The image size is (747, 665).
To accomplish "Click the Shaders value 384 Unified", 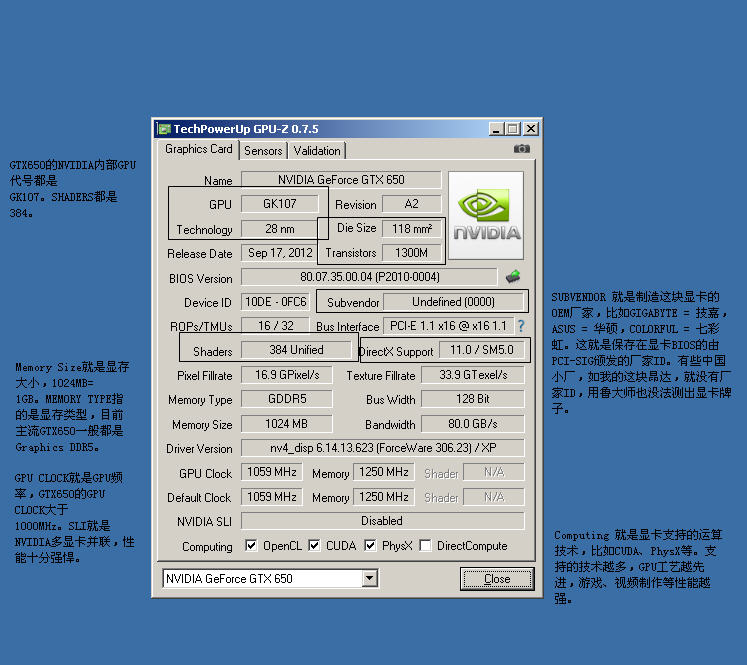I will tap(296, 350).
